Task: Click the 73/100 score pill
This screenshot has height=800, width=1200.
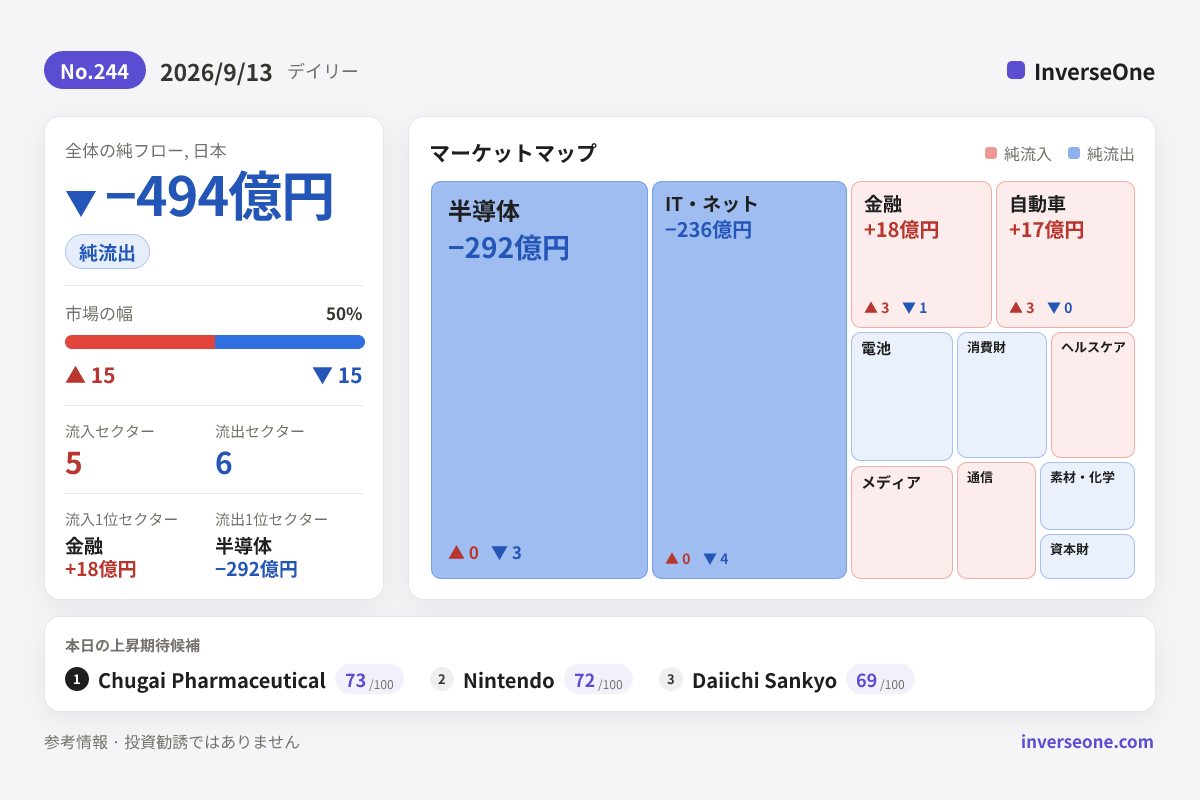Action: (369, 680)
